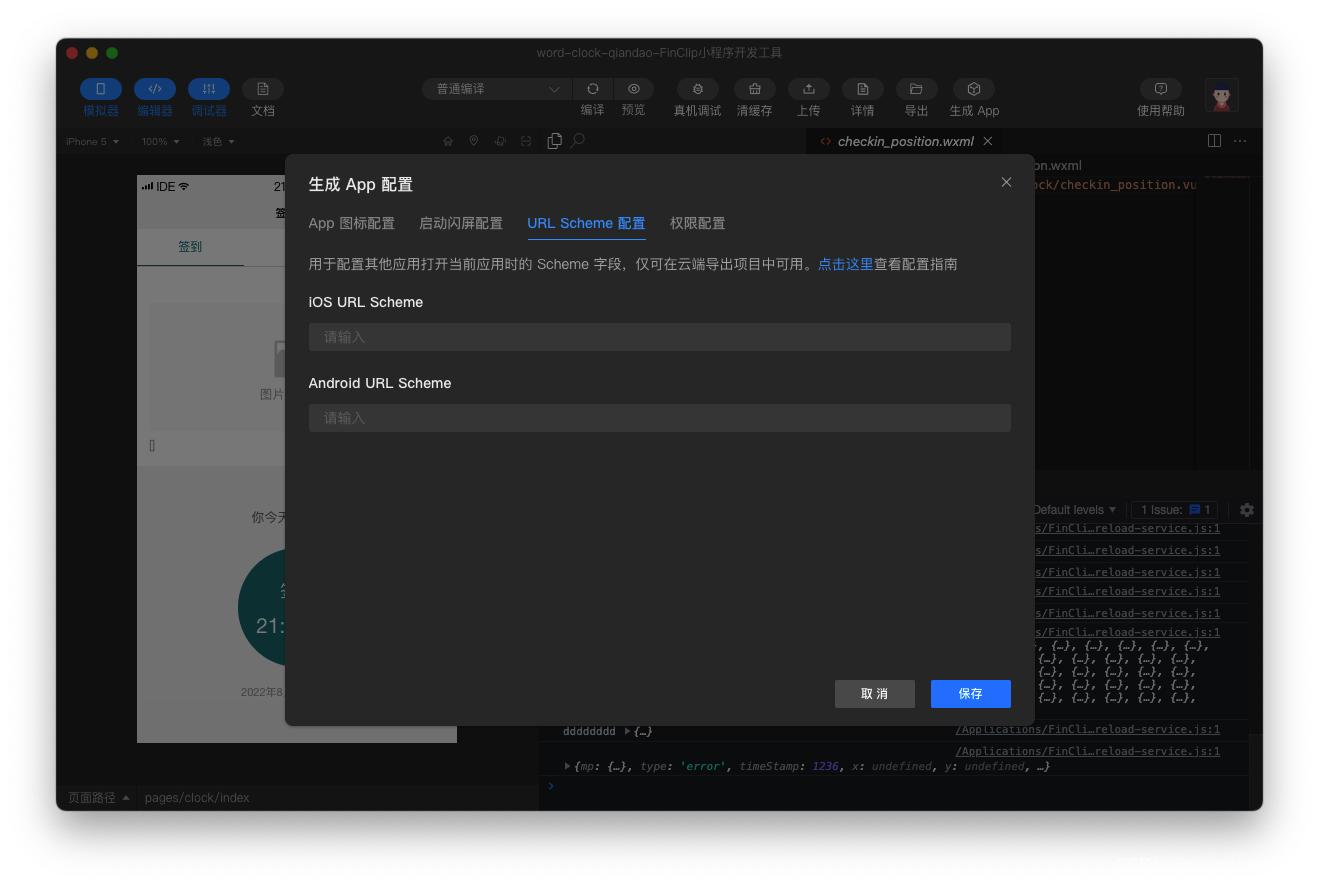The width and height of the screenshot is (1319, 885).
Task: Open the 普通编译 compile mode dropdown
Action: (497, 89)
